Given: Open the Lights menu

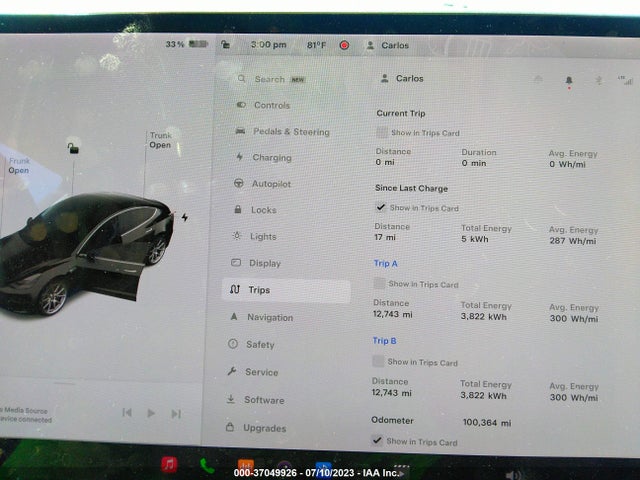Looking at the screenshot, I should click(x=254, y=236).
